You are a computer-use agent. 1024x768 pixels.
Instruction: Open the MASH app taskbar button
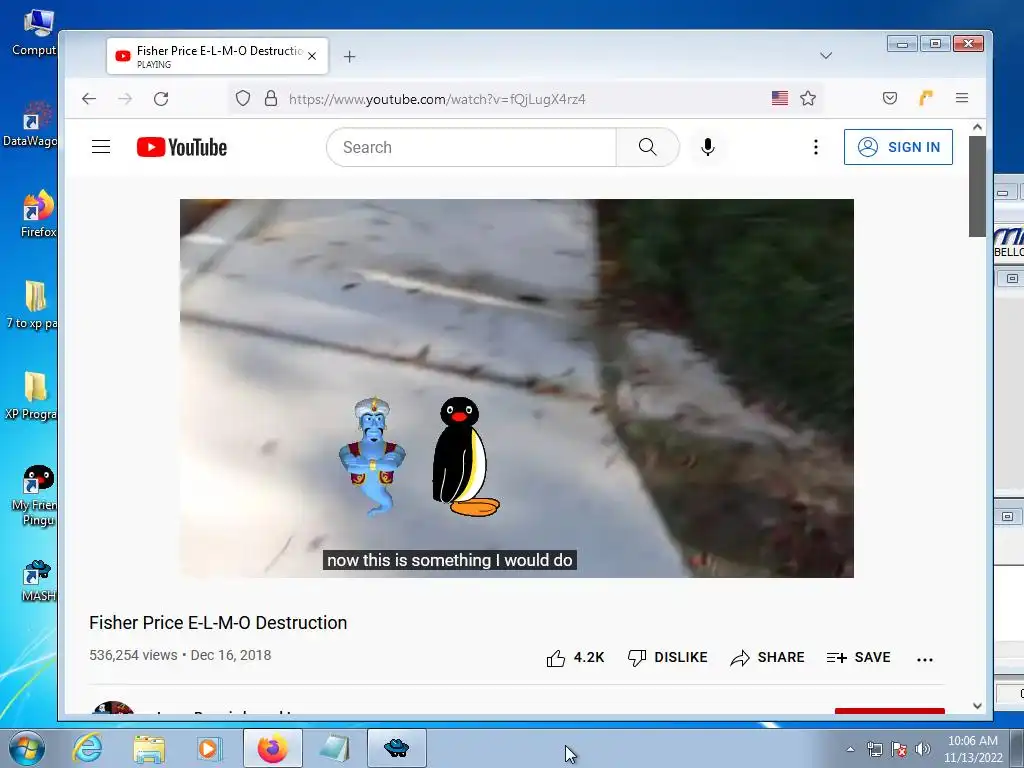tap(396, 748)
